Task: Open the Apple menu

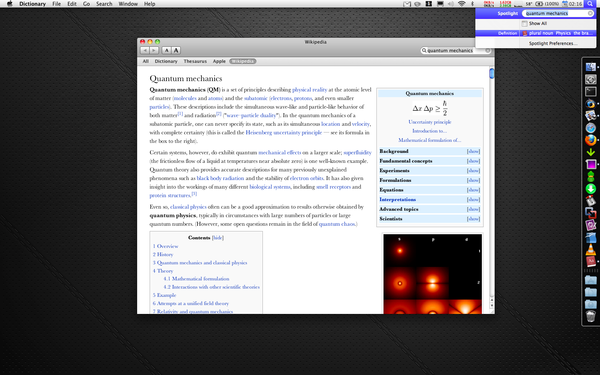Action: click(x=9, y=4)
